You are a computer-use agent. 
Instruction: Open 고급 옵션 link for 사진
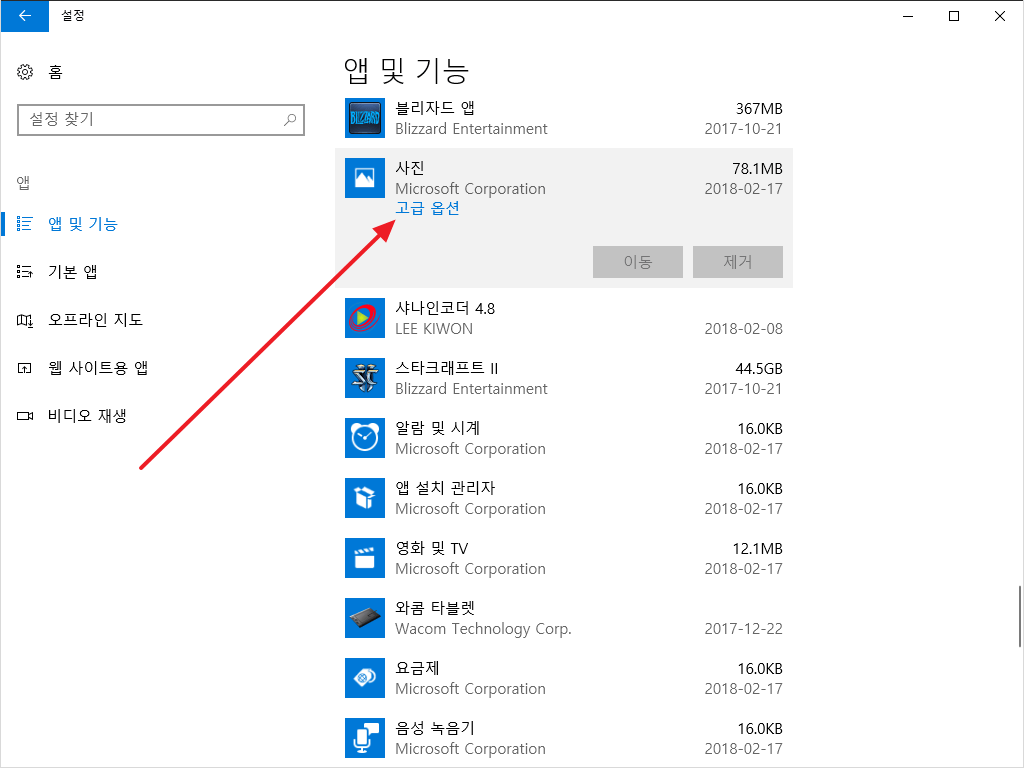(x=427, y=208)
